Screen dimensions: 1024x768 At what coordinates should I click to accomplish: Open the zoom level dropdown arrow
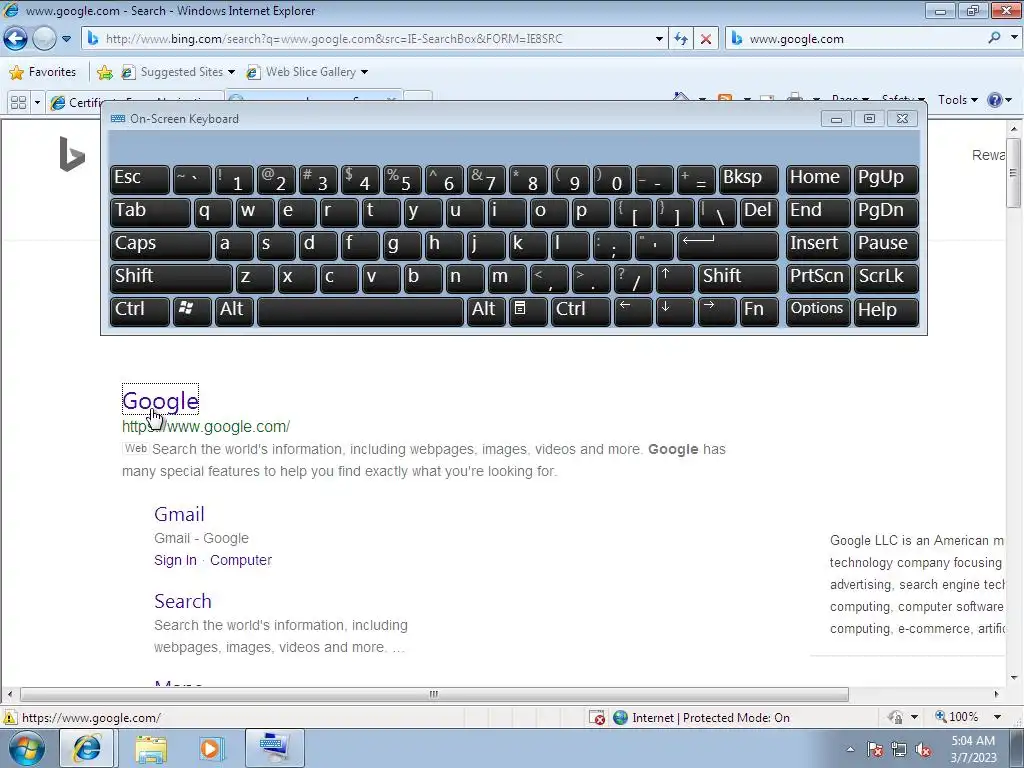(997, 717)
